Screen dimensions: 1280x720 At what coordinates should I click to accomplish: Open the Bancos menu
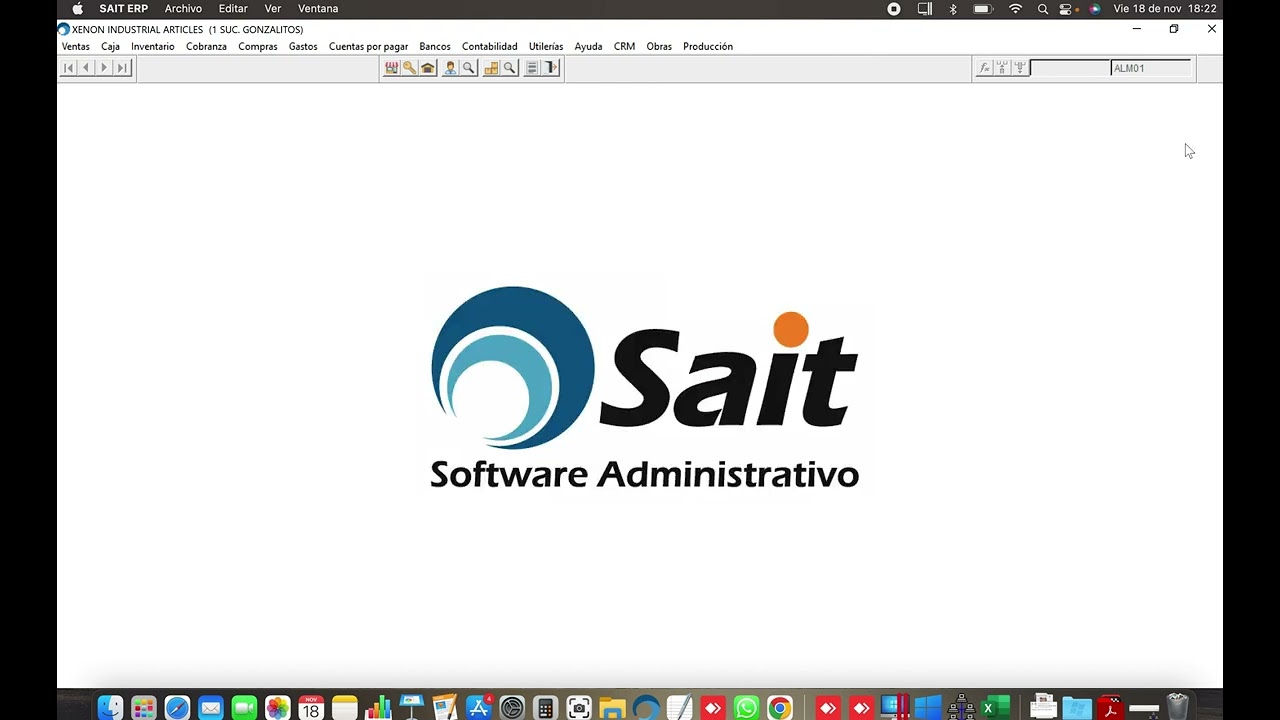pyautogui.click(x=435, y=46)
